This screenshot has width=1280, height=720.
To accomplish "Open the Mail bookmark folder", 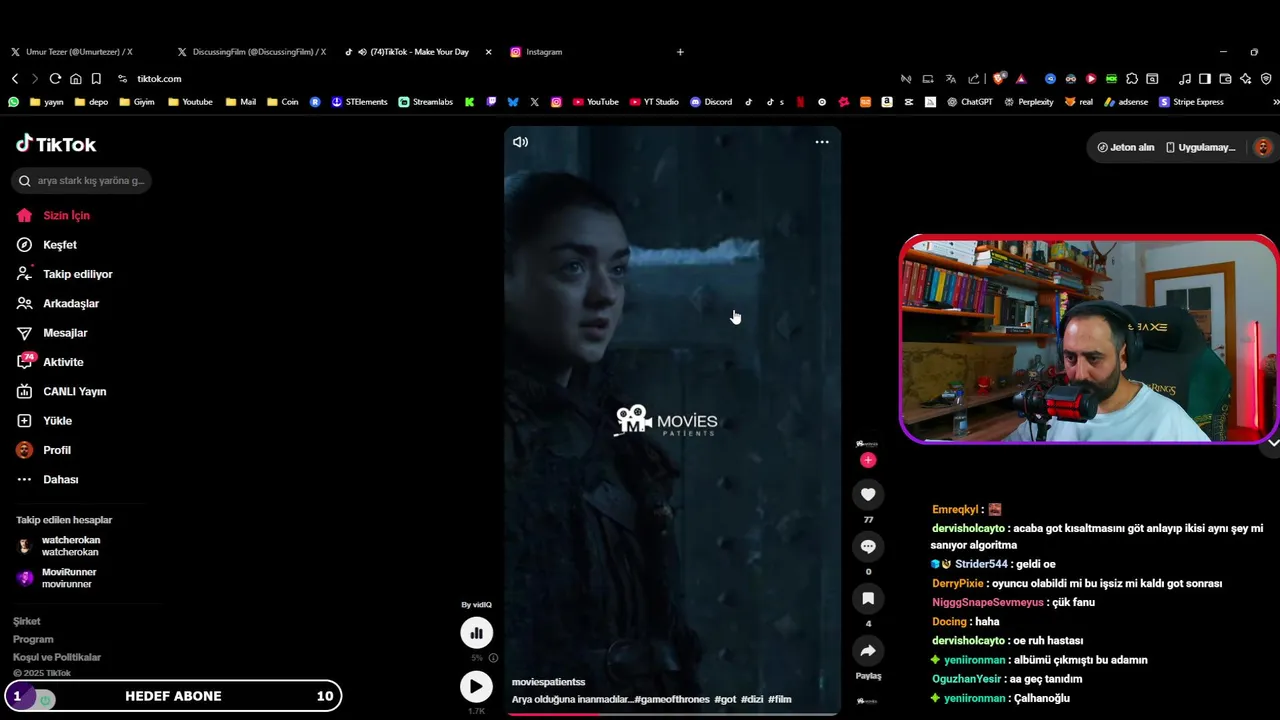I will tap(241, 102).
